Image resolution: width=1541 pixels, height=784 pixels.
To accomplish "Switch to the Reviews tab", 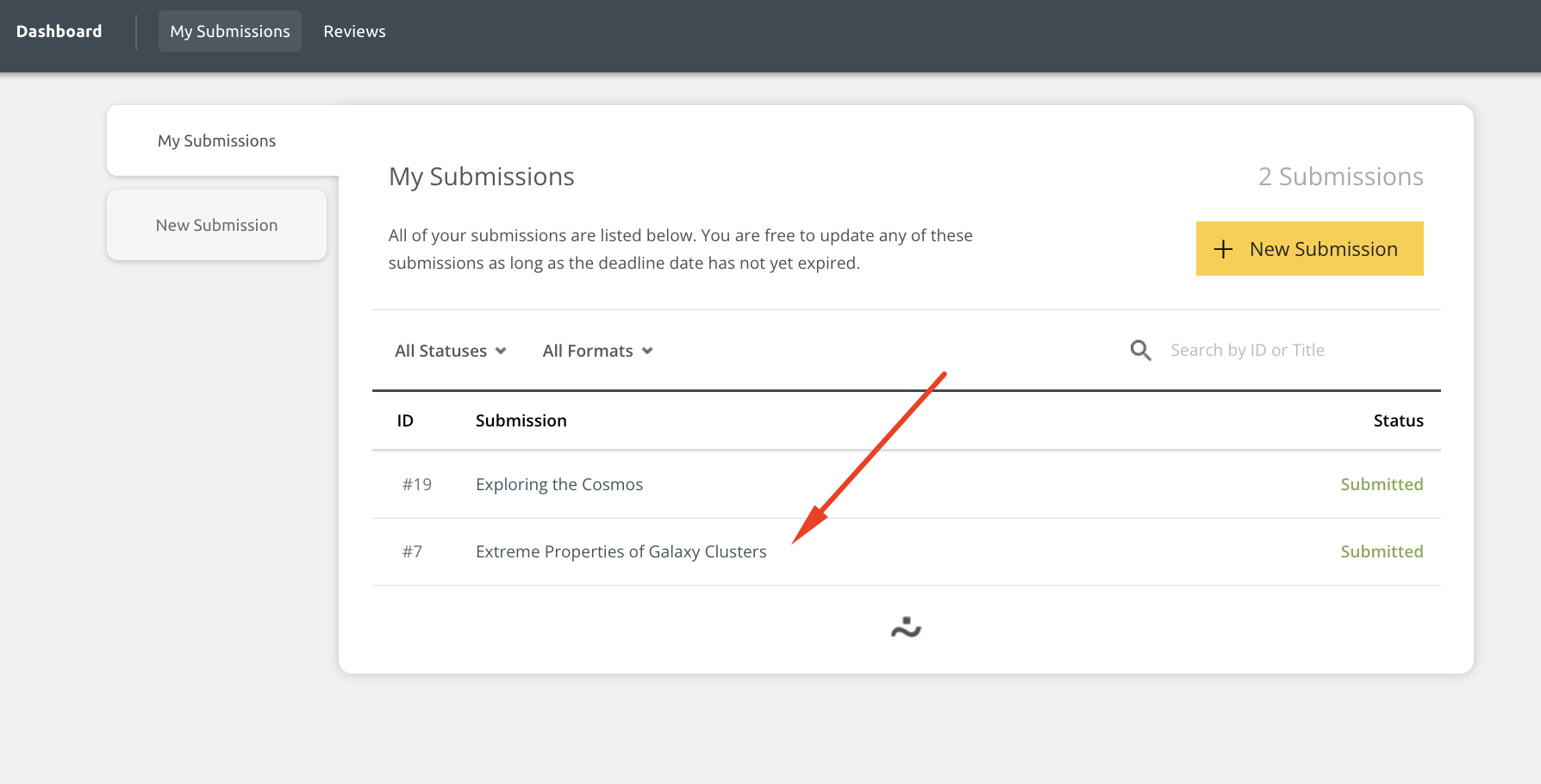I will (x=354, y=31).
